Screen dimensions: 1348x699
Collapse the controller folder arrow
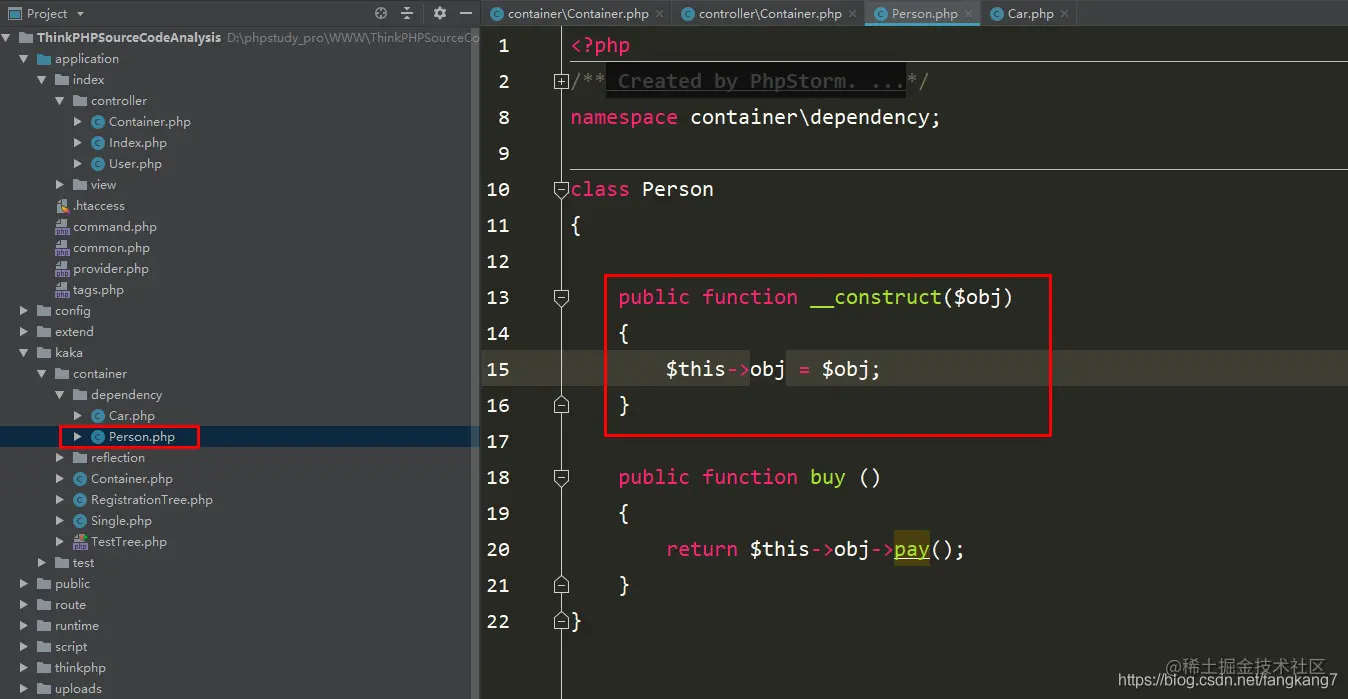[60, 101]
